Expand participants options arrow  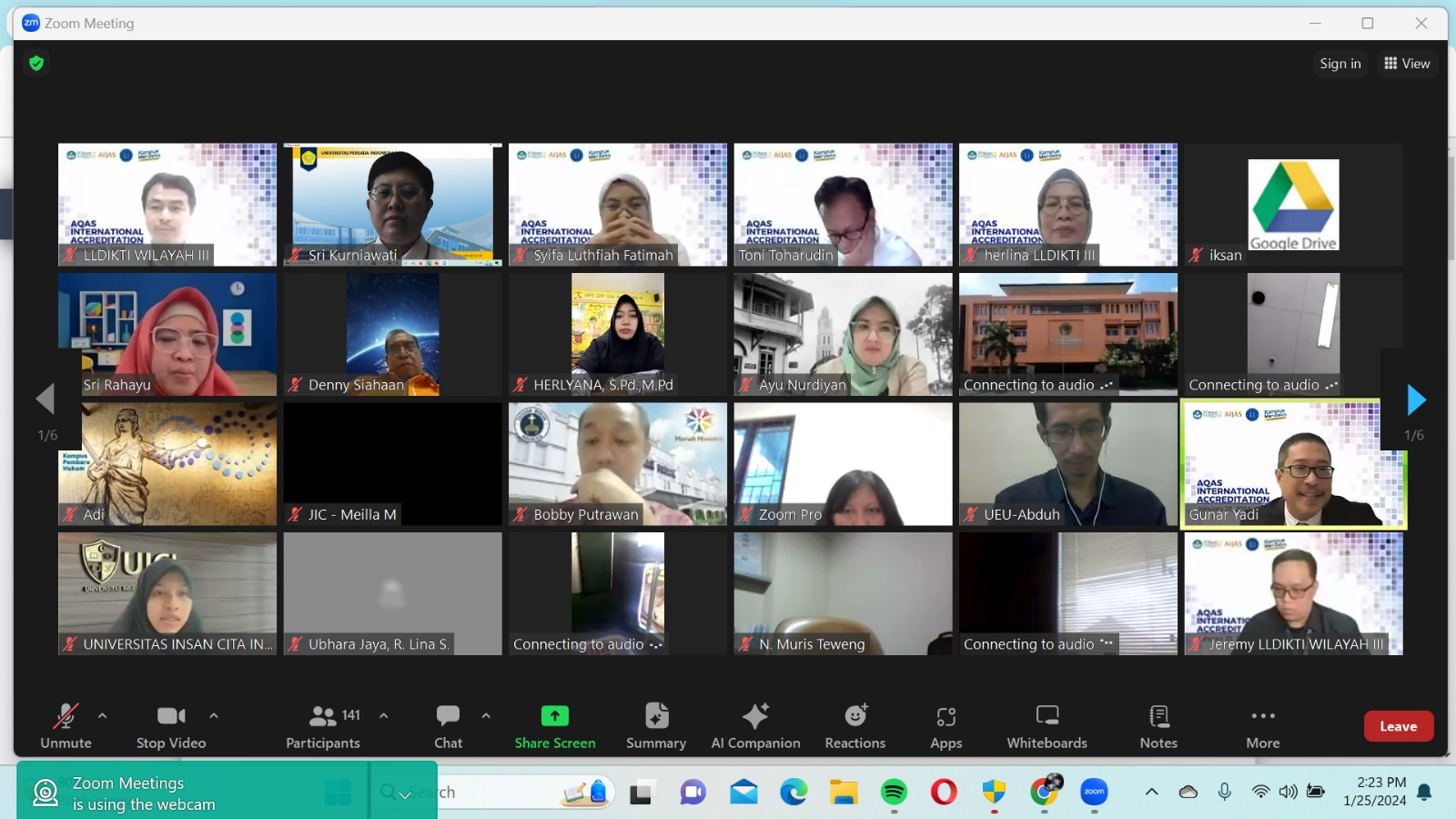(384, 716)
